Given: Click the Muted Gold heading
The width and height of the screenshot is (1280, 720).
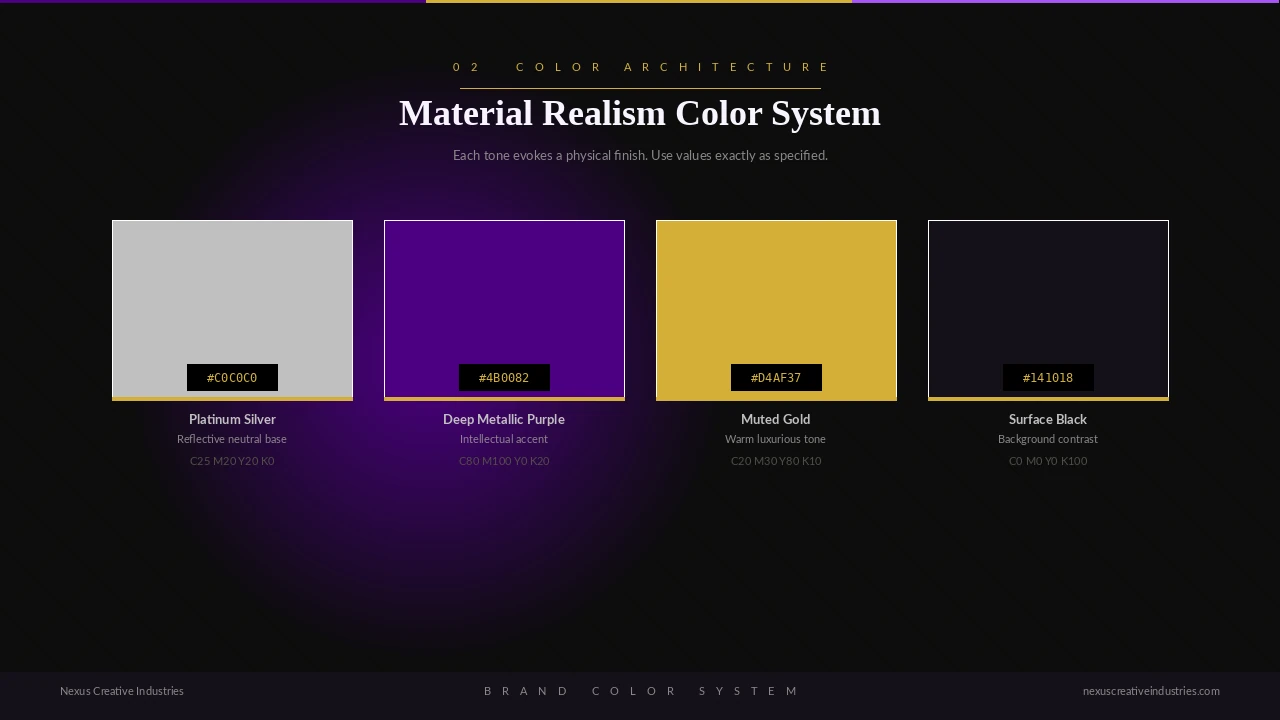Looking at the screenshot, I should tap(776, 419).
